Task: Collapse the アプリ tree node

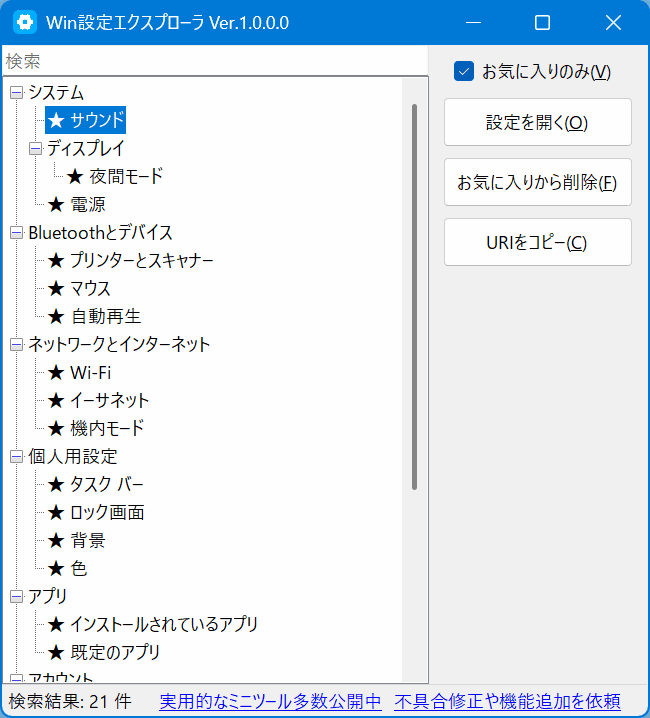Action: pos(16,597)
